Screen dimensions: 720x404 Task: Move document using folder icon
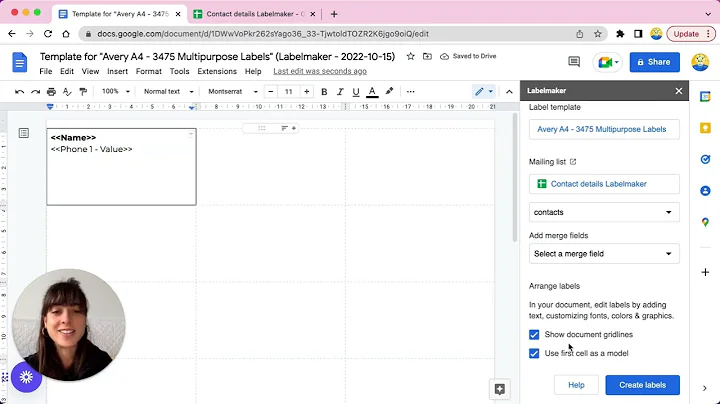(428, 56)
